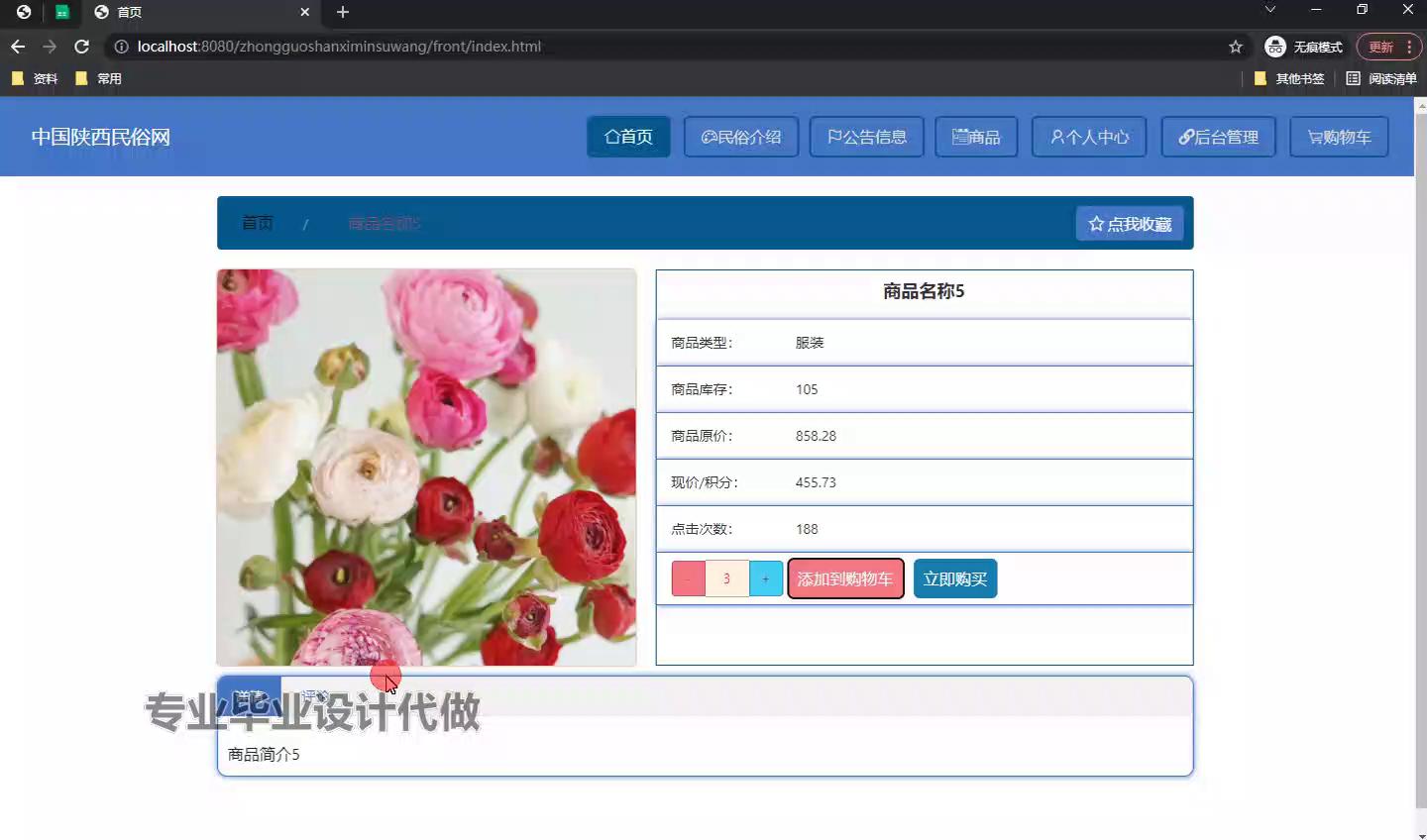Open the 民俗介绍 navigation item

point(741,137)
